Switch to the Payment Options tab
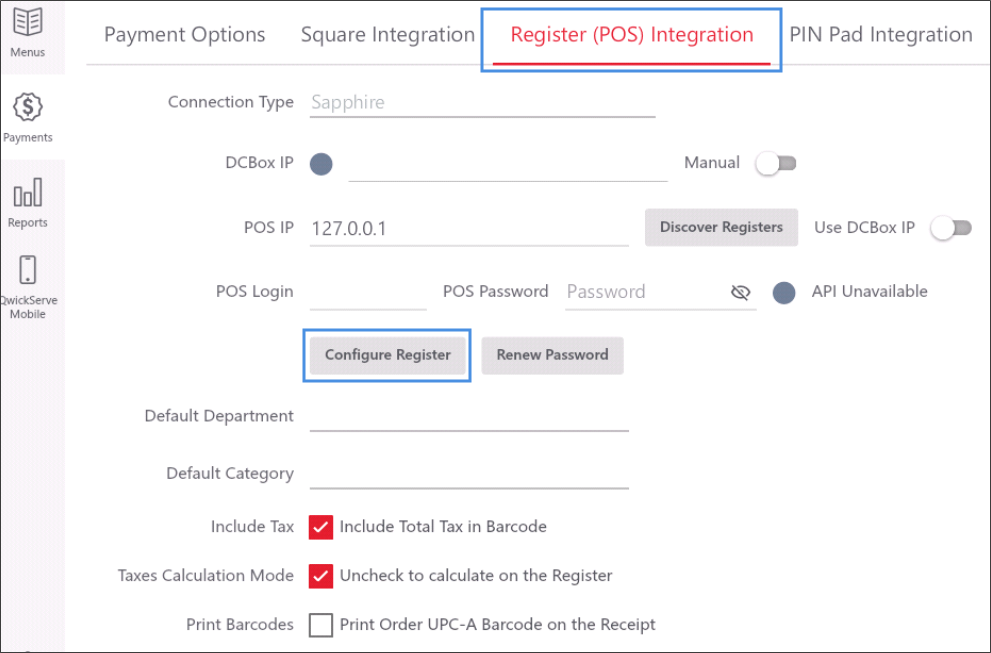The height and width of the screenshot is (653, 991). (x=185, y=35)
